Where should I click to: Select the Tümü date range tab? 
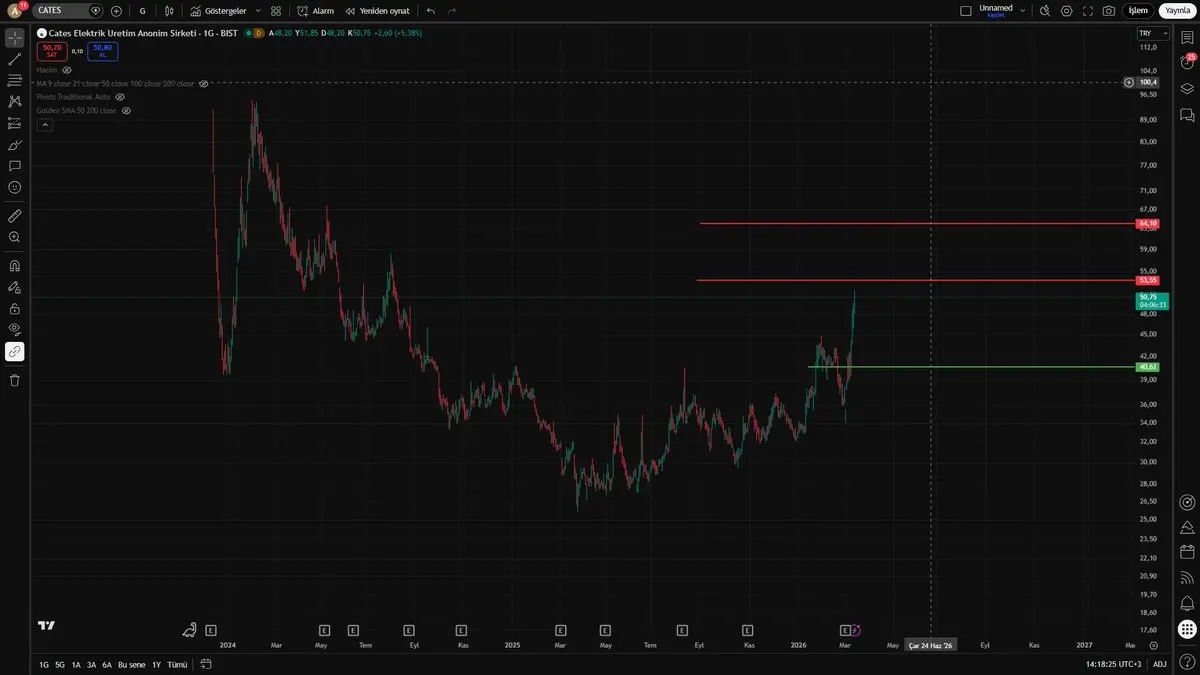(x=177, y=664)
